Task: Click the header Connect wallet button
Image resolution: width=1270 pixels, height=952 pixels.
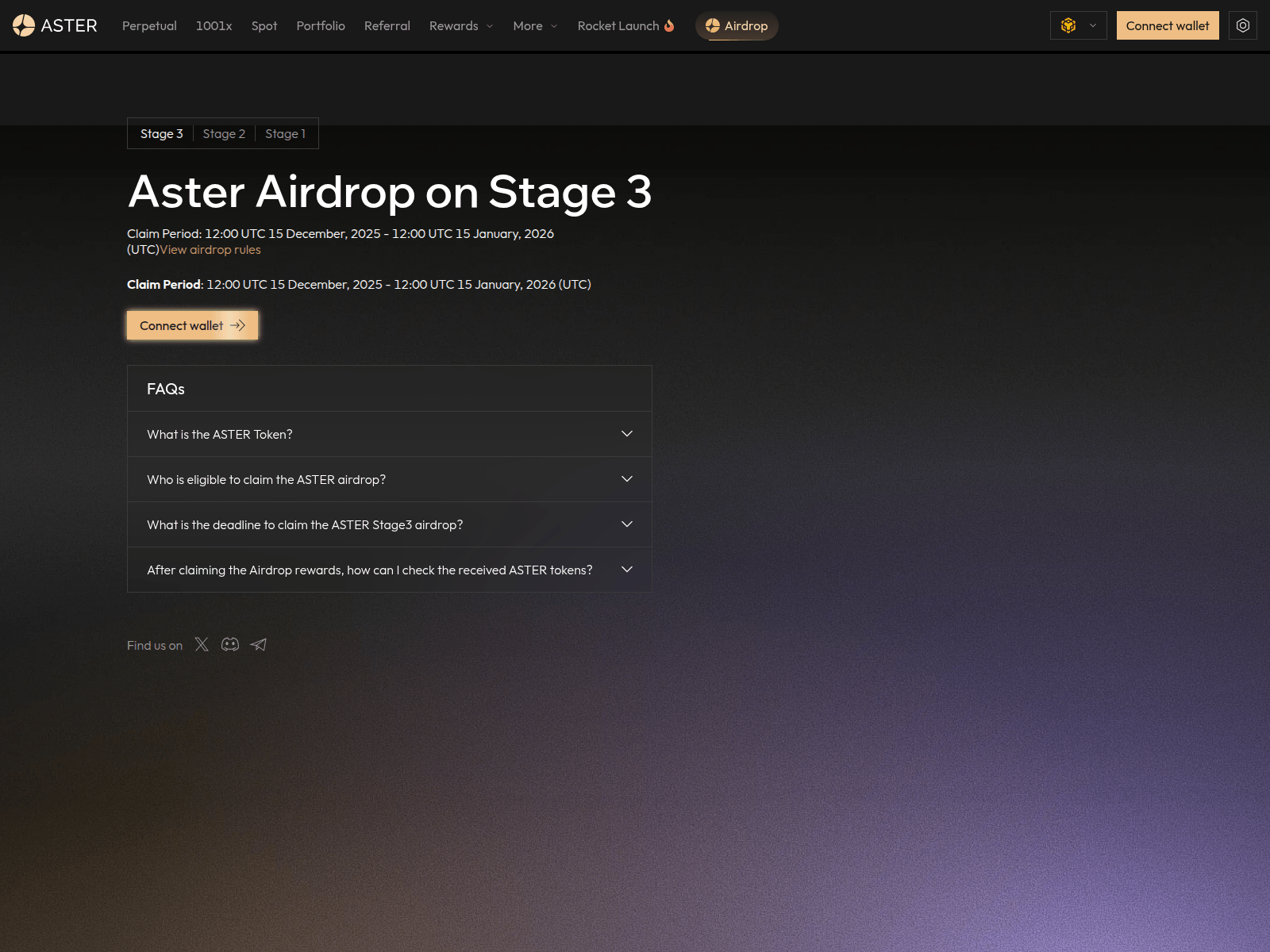Action: click(1167, 25)
